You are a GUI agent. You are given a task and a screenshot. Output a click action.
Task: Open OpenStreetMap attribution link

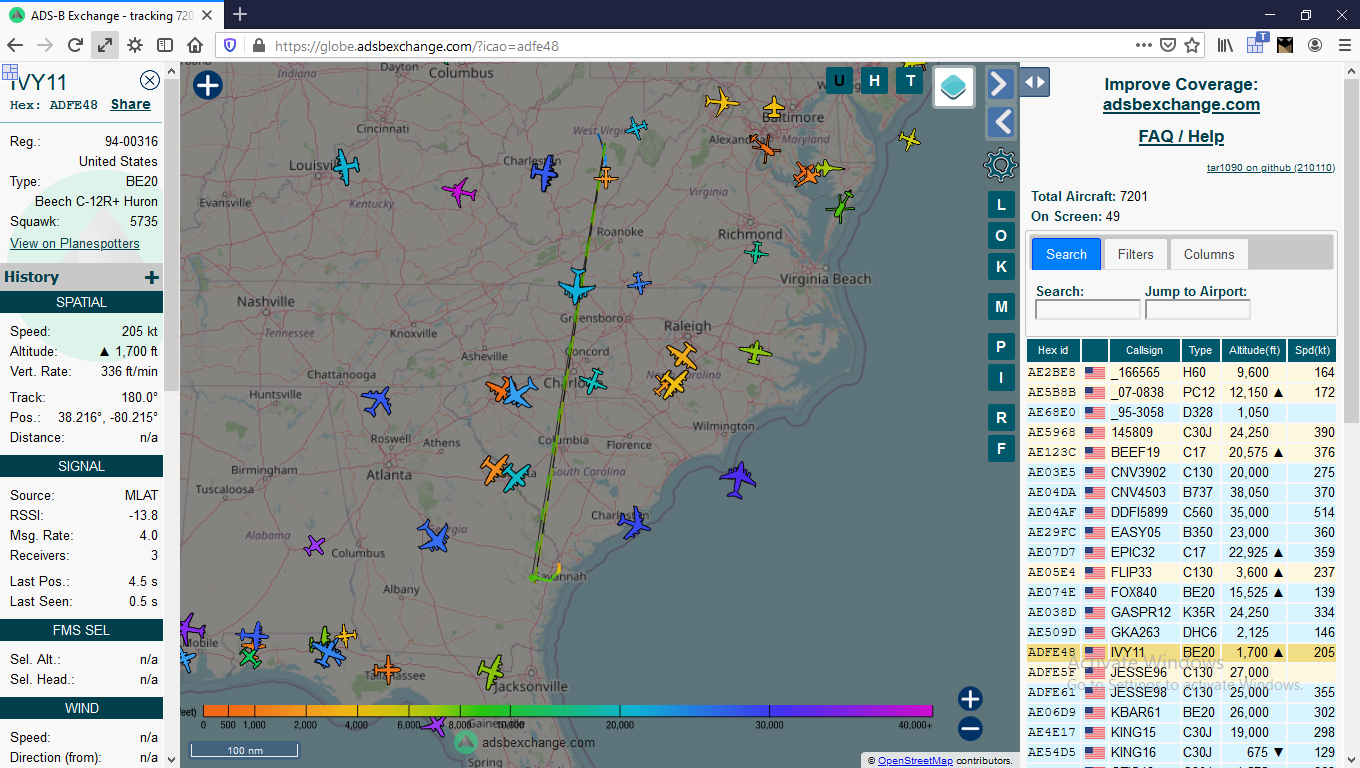point(915,761)
